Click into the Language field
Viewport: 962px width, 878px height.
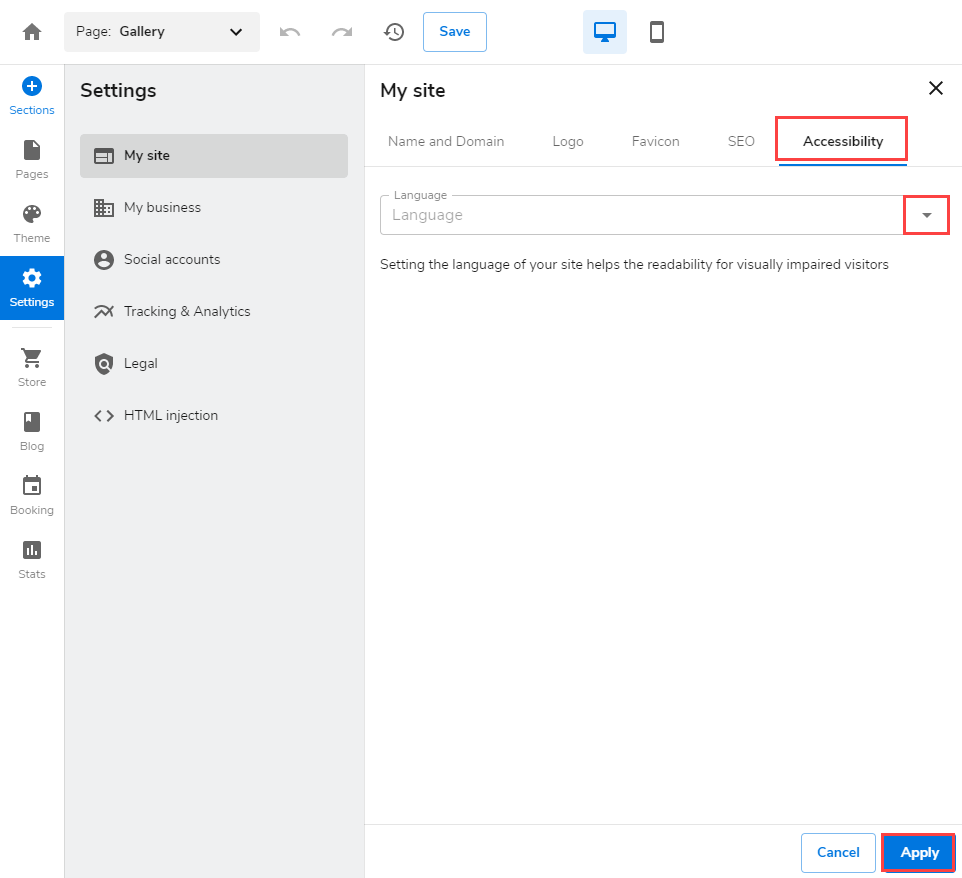[x=642, y=215]
